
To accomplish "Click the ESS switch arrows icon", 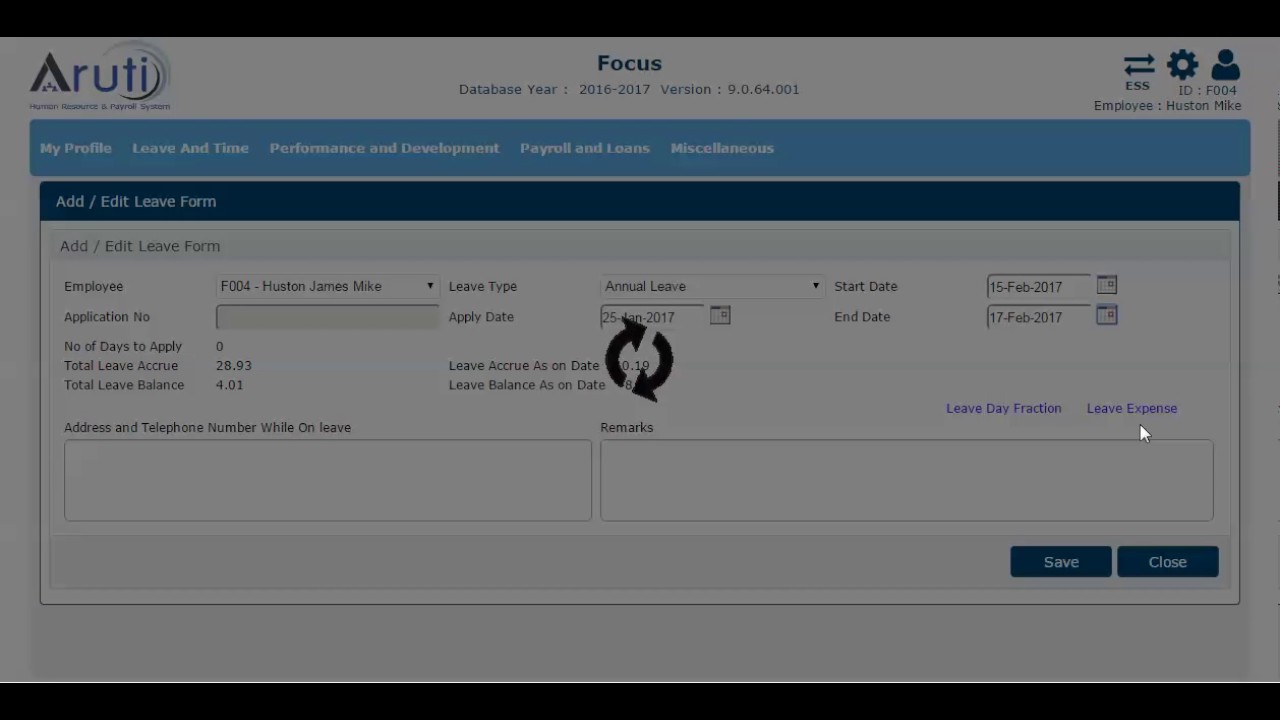I will [x=1138, y=67].
